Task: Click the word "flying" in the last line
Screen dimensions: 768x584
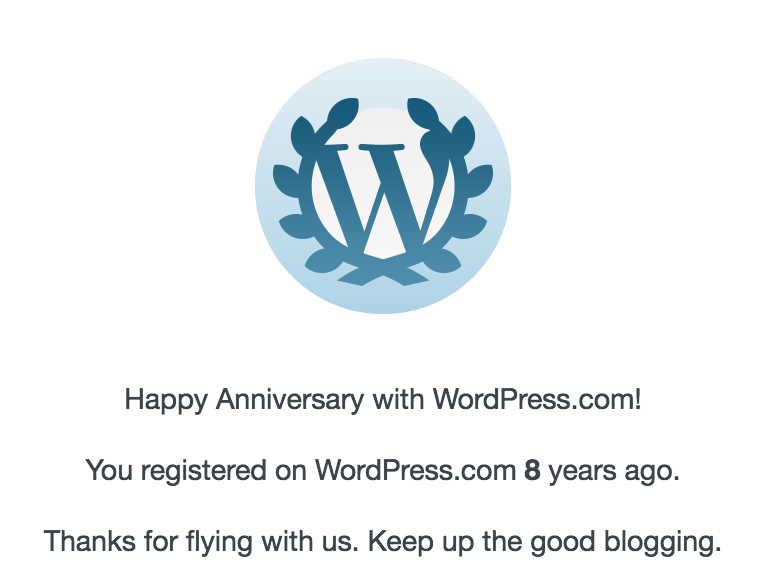Action: click(210, 542)
